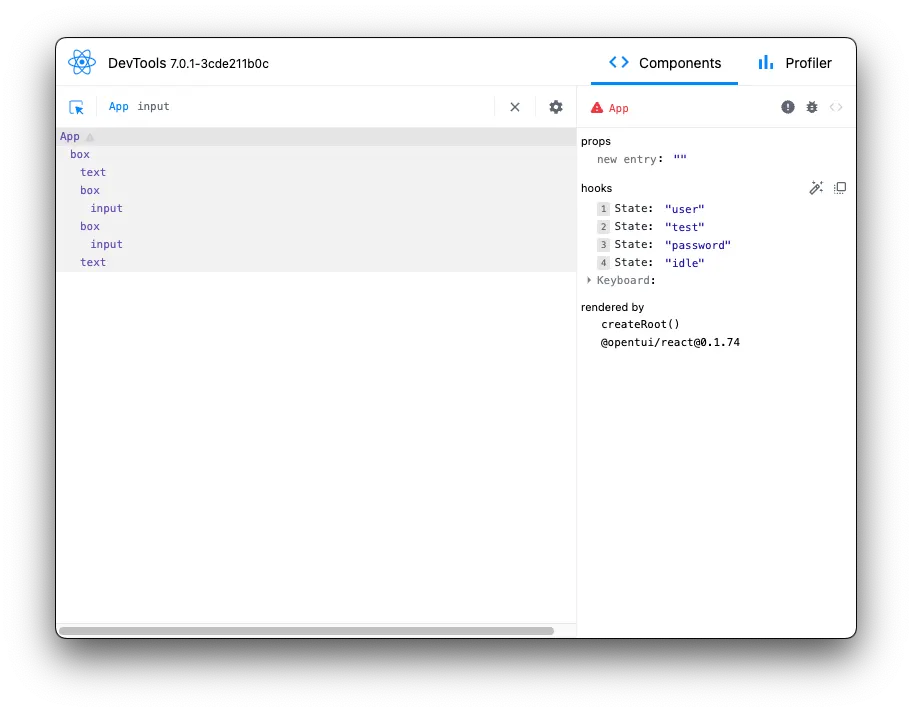Expand the Keyboard hook disclosure triangle
912x712 pixels.
pyautogui.click(x=589, y=280)
